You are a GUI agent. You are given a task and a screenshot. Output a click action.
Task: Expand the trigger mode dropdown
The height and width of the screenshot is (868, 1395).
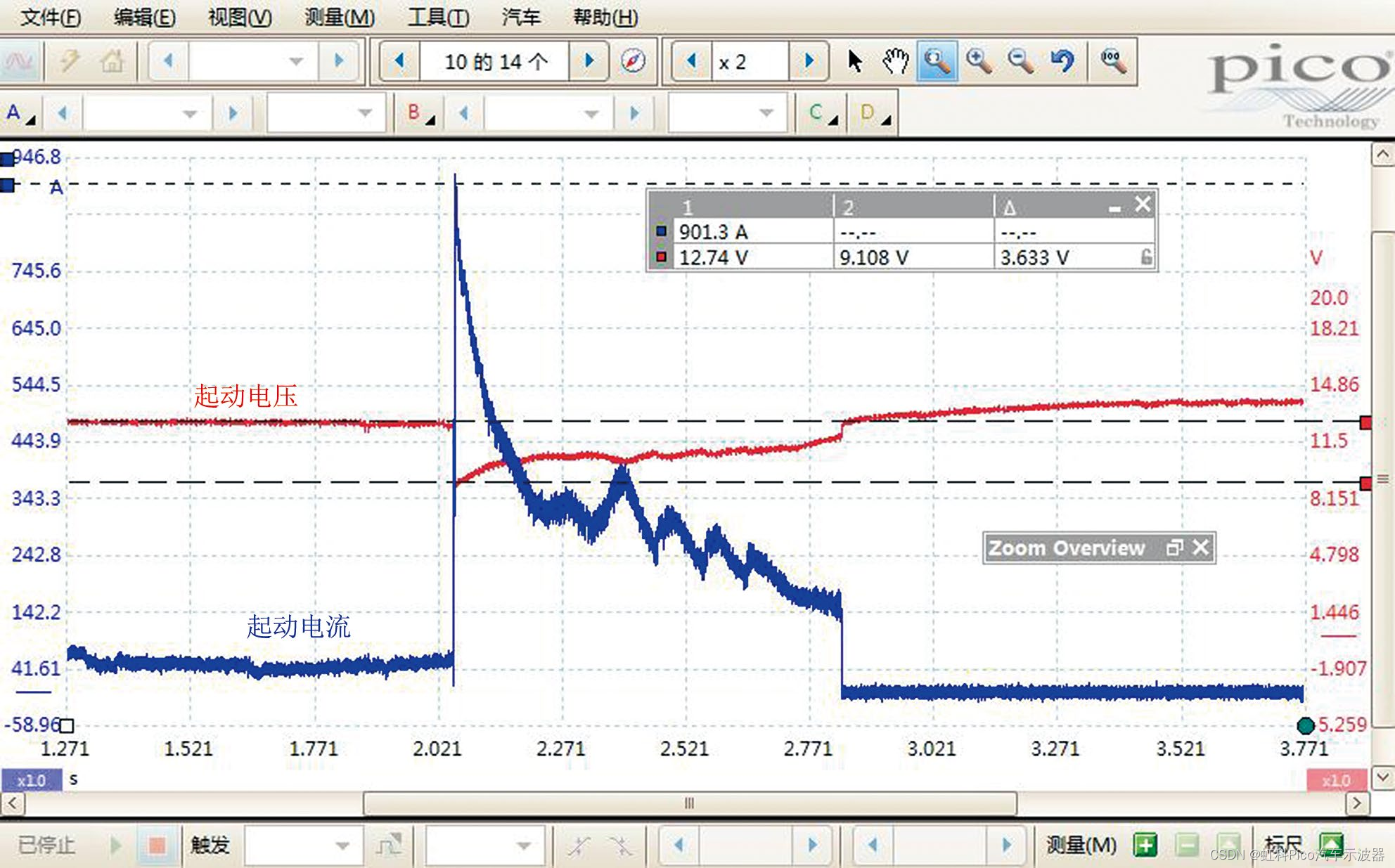pyautogui.click(x=342, y=845)
